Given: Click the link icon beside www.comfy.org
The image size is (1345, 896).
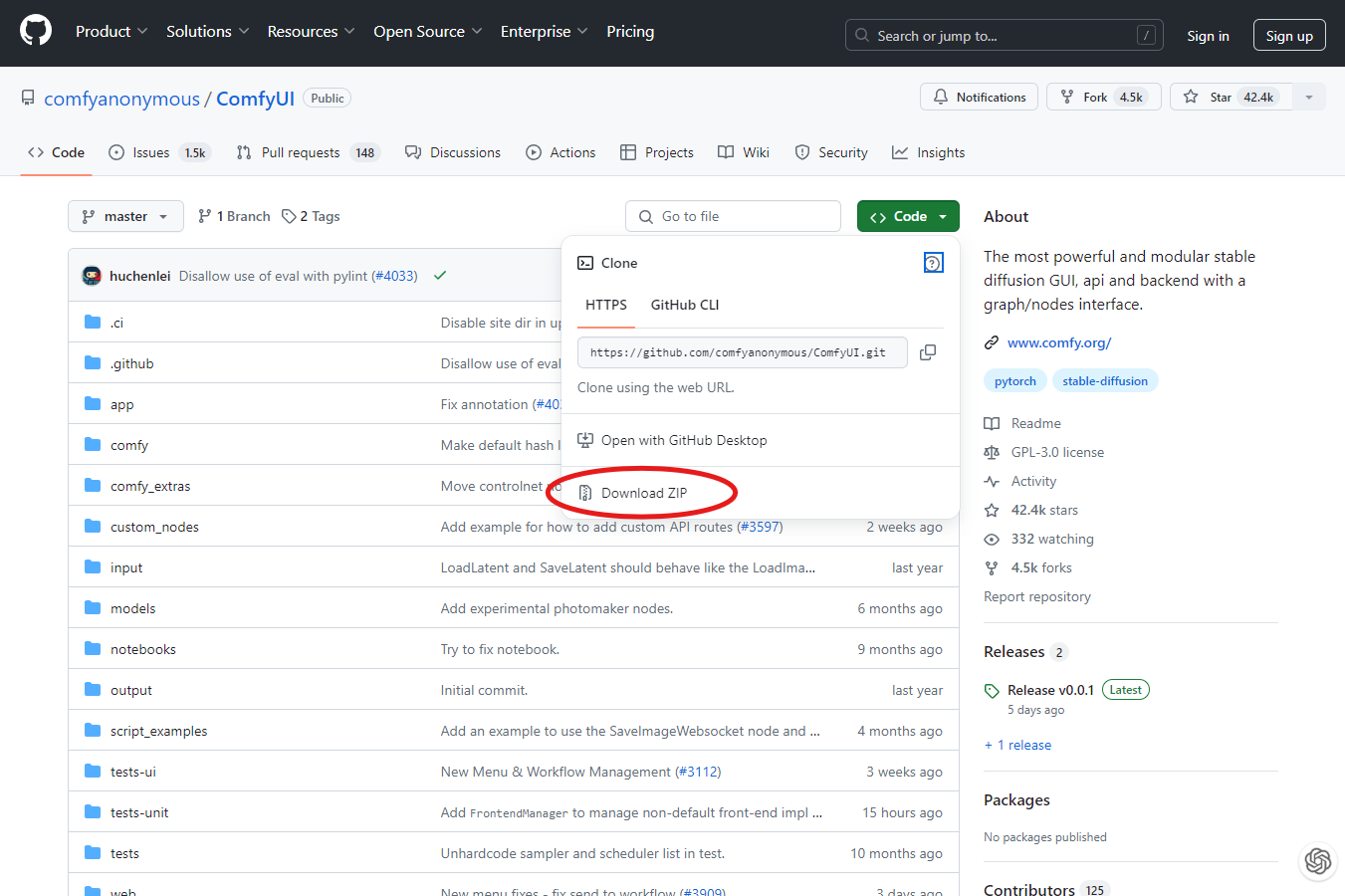Looking at the screenshot, I should (x=992, y=342).
